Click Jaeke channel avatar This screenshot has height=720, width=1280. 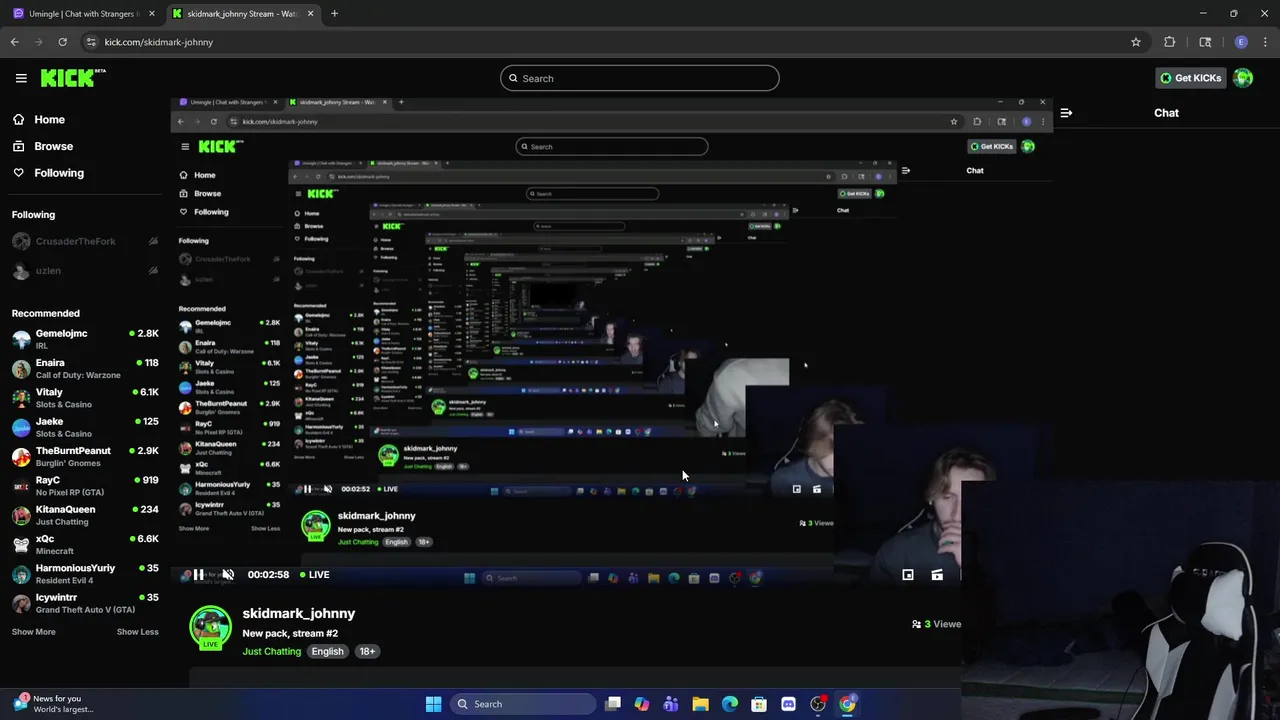(x=21, y=428)
